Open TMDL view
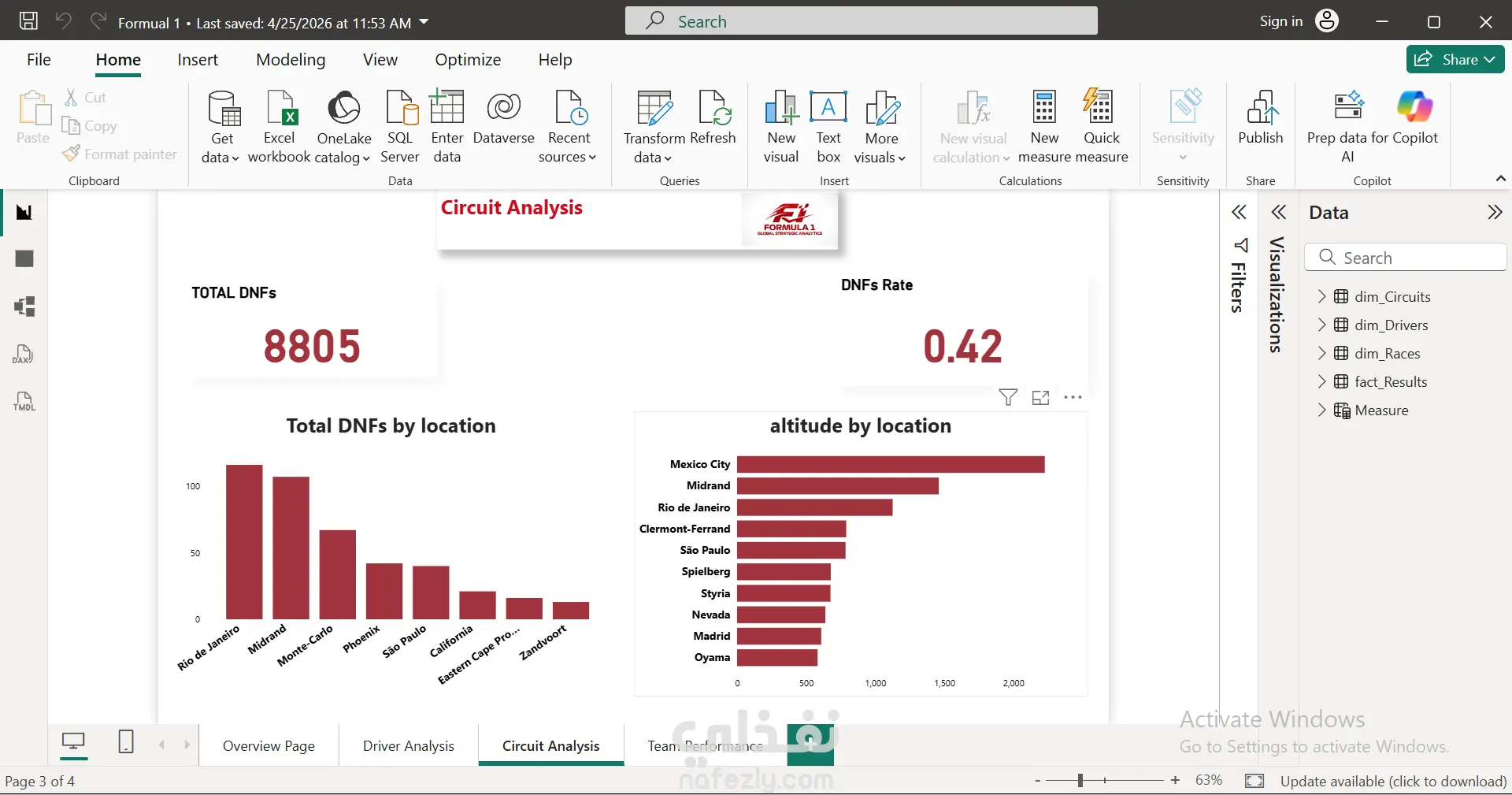 [x=24, y=401]
